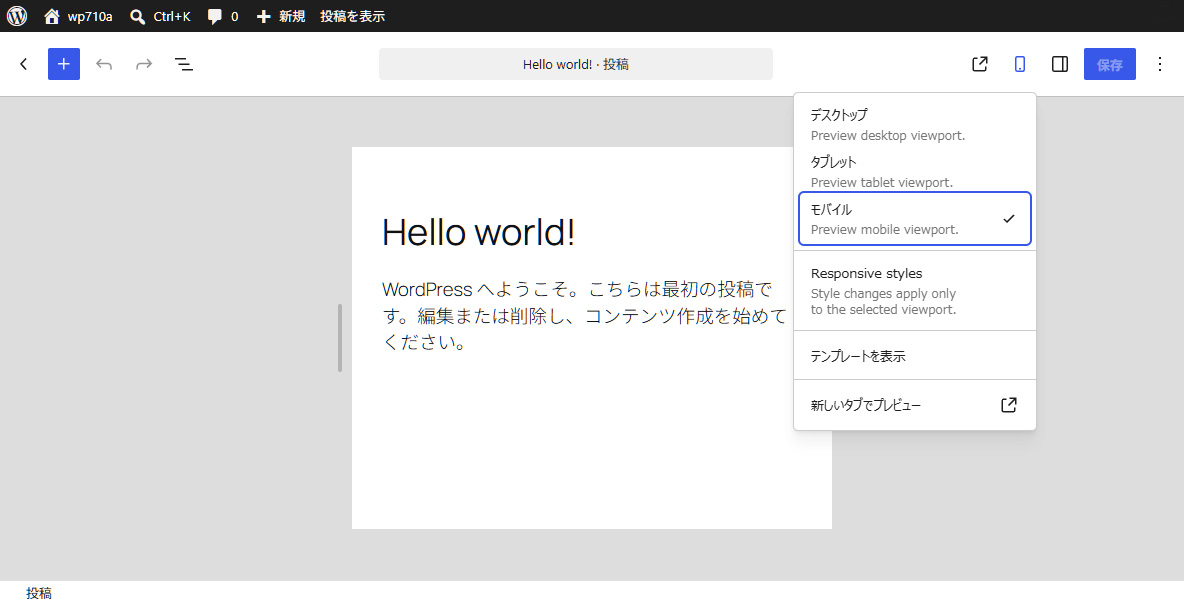Viewport: 1184px width, 605px height.
Task: Click the 保存 save button
Action: point(1110,64)
